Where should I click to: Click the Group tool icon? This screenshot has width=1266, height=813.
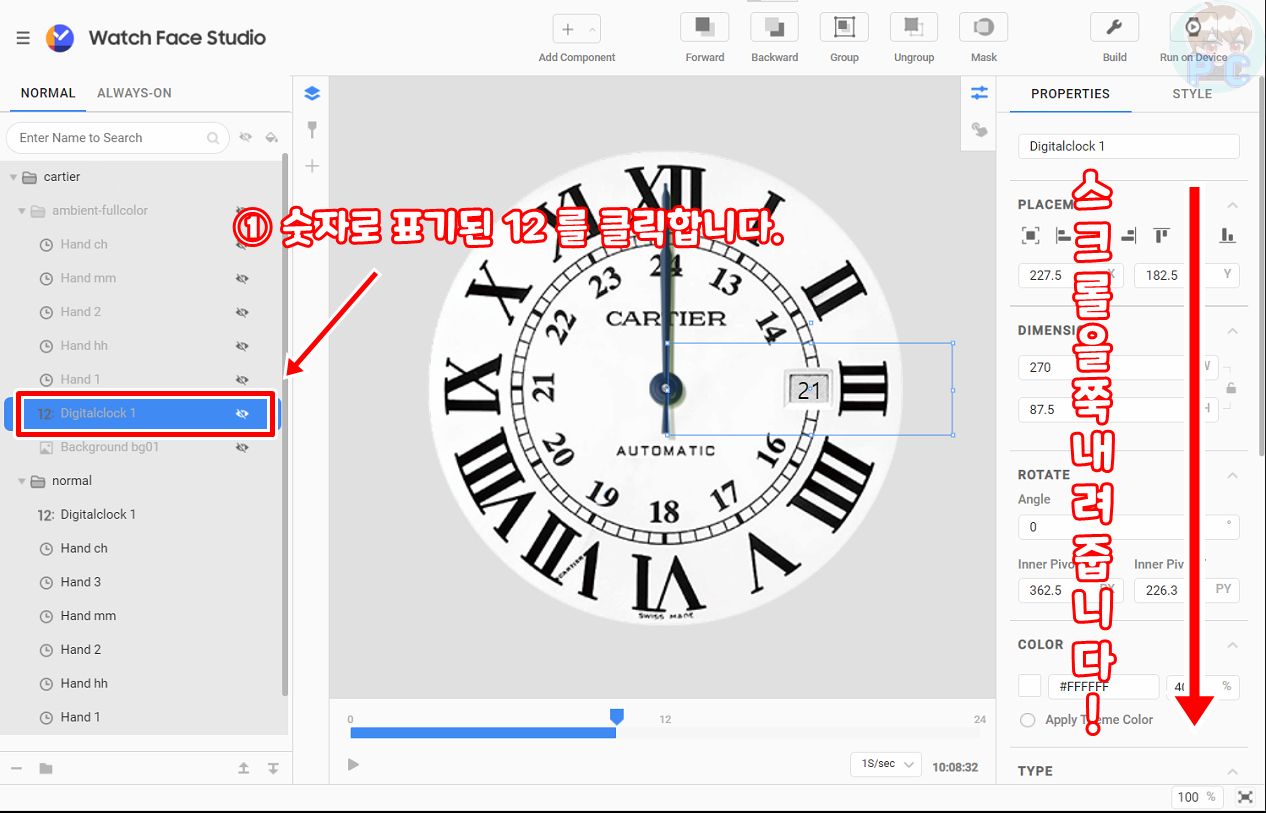tap(844, 27)
